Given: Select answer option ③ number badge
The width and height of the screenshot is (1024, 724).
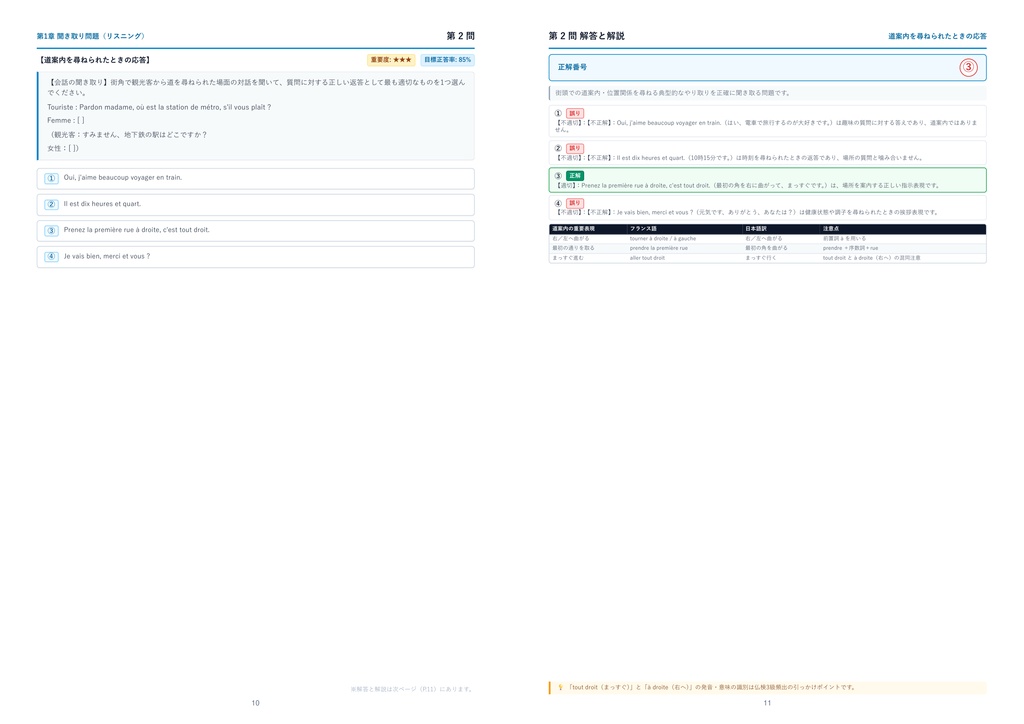Looking at the screenshot, I should 52,230.
